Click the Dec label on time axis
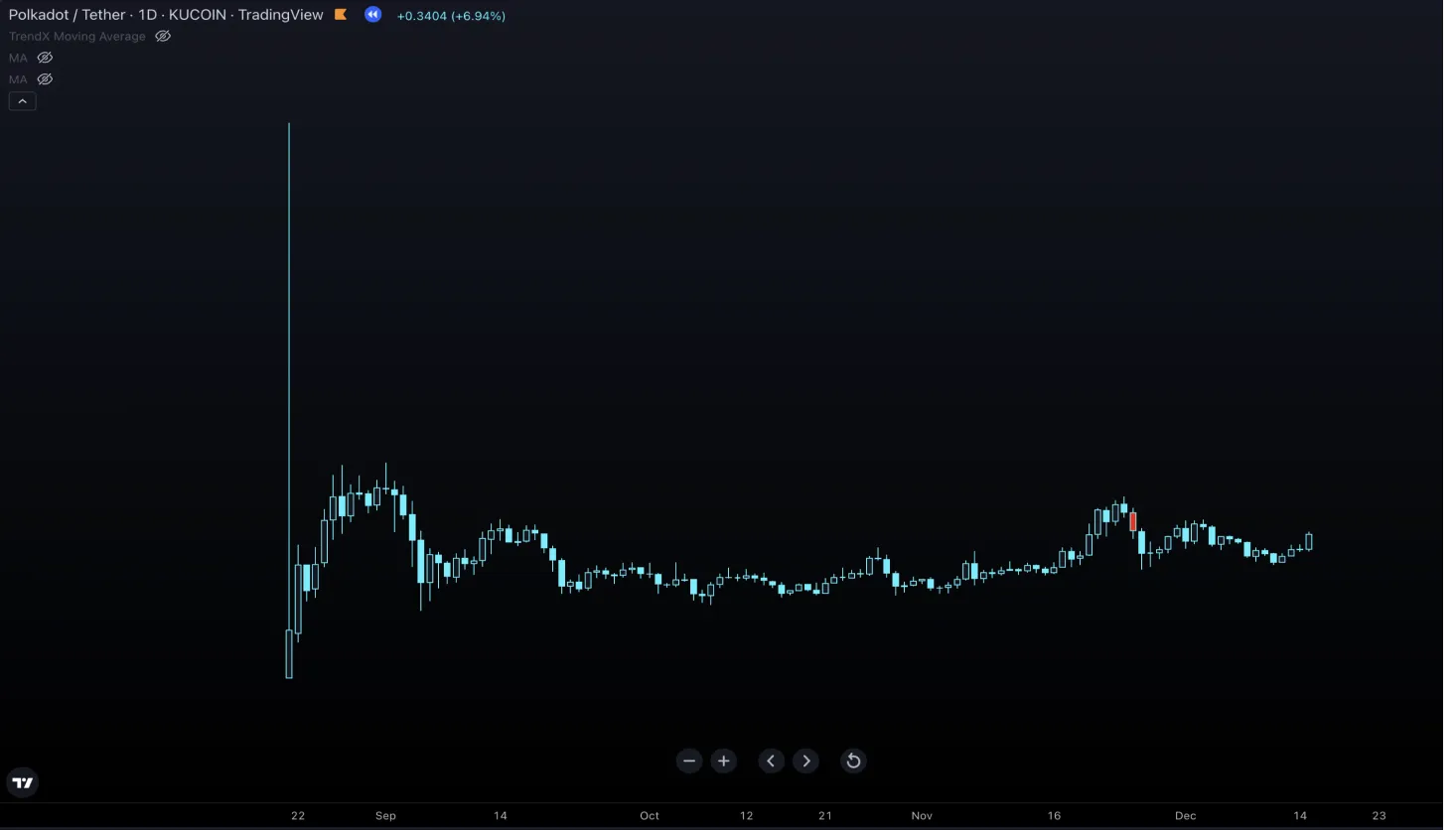Screen dimensions: 1456x830 pyautogui.click(x=1185, y=816)
